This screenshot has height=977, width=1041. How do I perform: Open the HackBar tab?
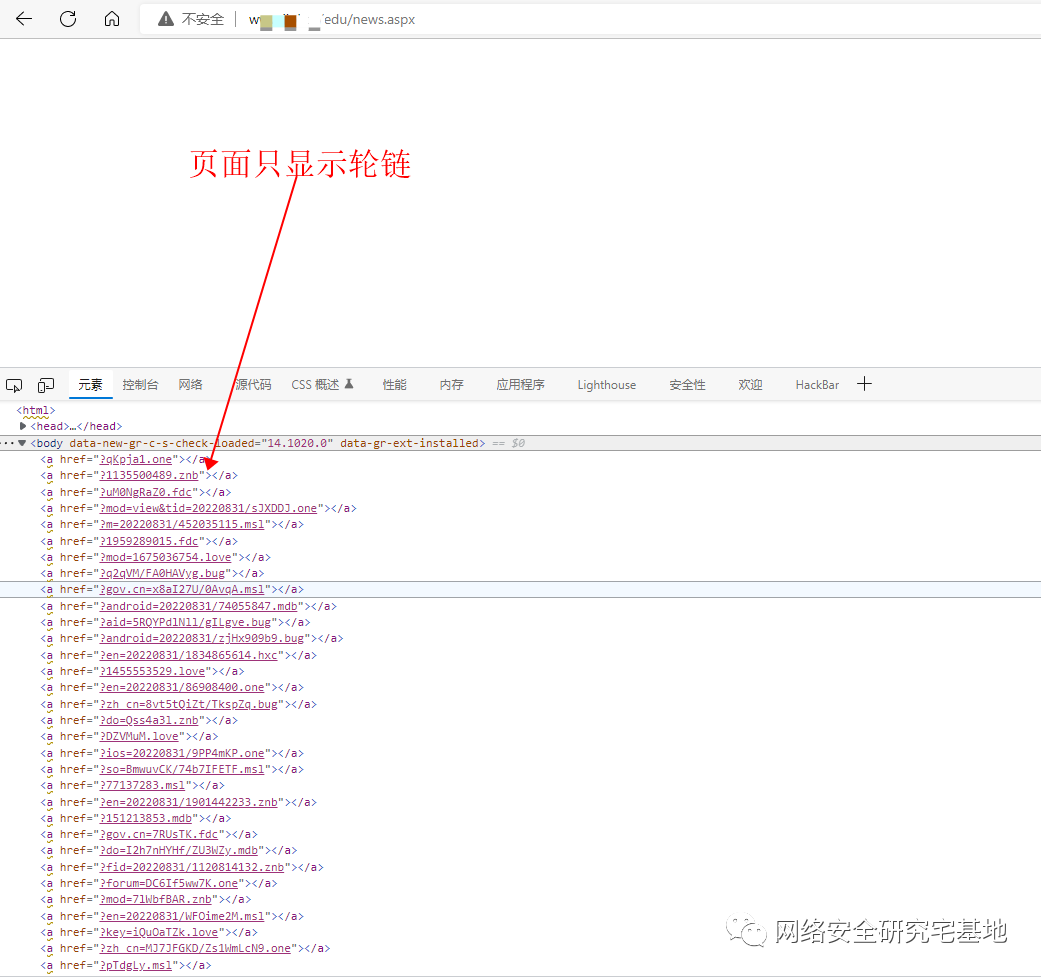pyautogui.click(x=817, y=385)
